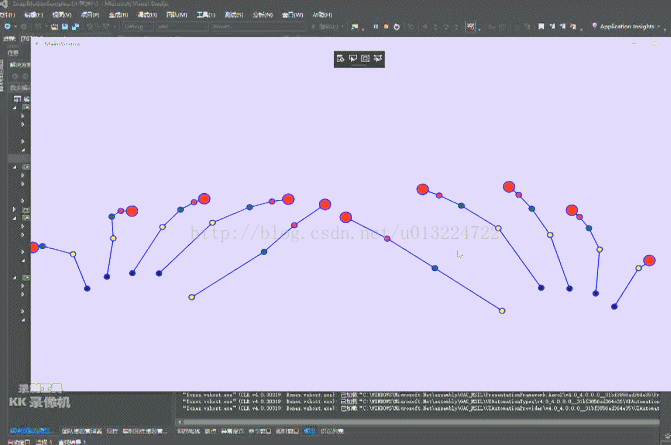Screen dimensions: 671x445
Task: Open the 编辑(E) menu
Action: 34,15
